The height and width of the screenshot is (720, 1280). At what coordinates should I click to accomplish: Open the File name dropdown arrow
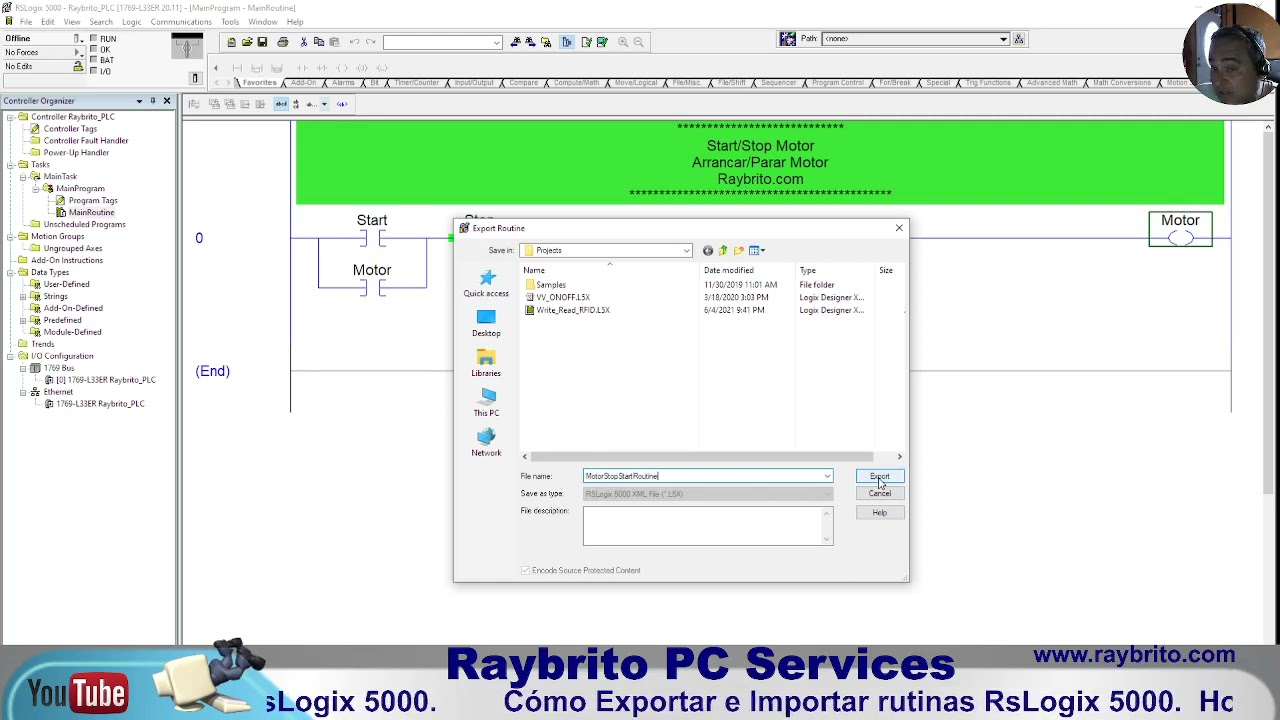(x=827, y=476)
